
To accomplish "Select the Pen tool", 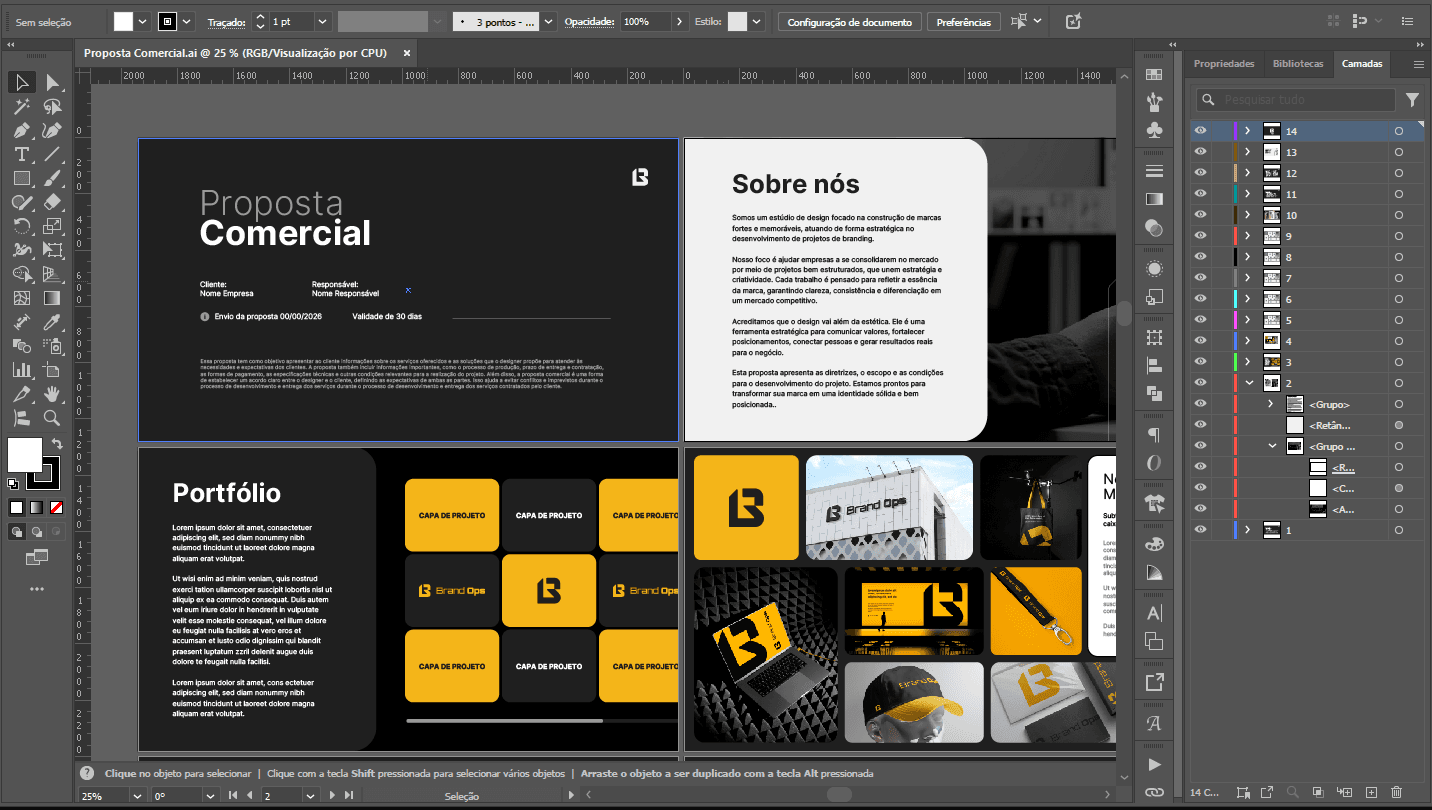I will pyautogui.click(x=21, y=130).
